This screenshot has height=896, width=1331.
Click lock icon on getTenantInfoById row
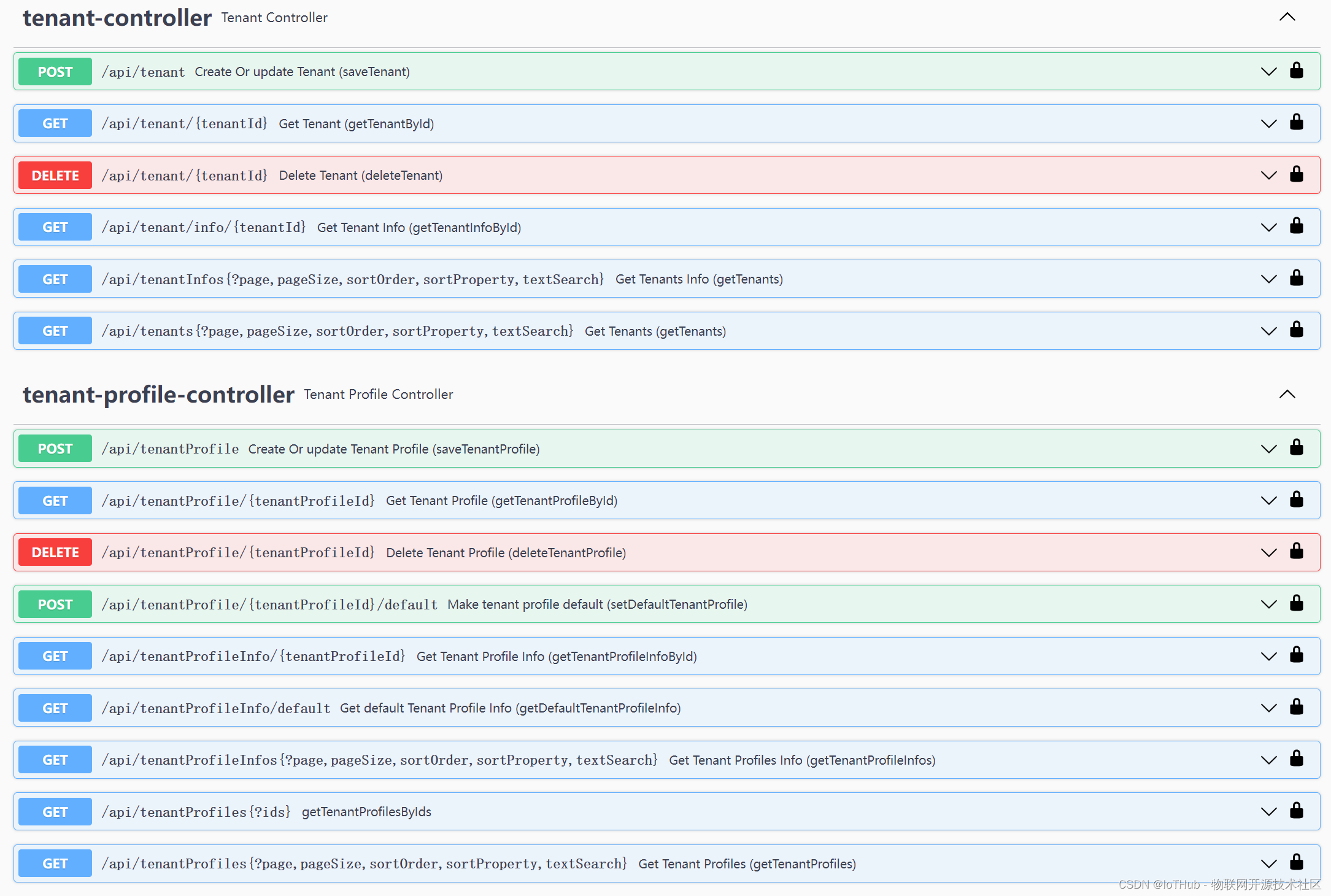1296,226
